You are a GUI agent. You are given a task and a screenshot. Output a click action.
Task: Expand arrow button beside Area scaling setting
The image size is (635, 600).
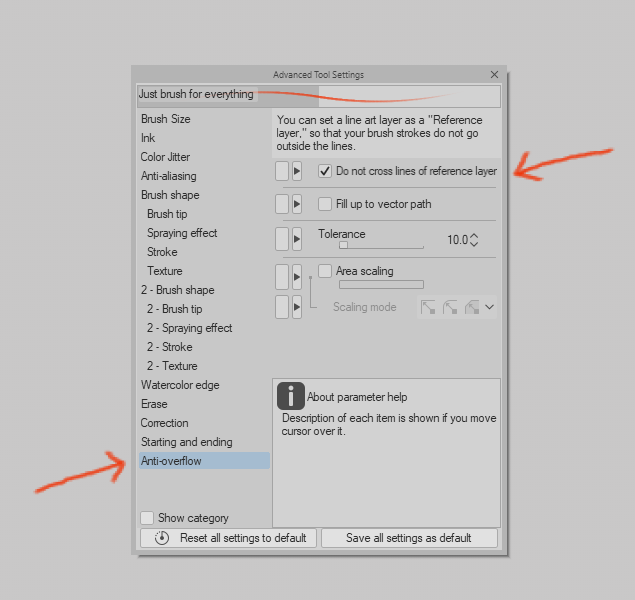(297, 277)
